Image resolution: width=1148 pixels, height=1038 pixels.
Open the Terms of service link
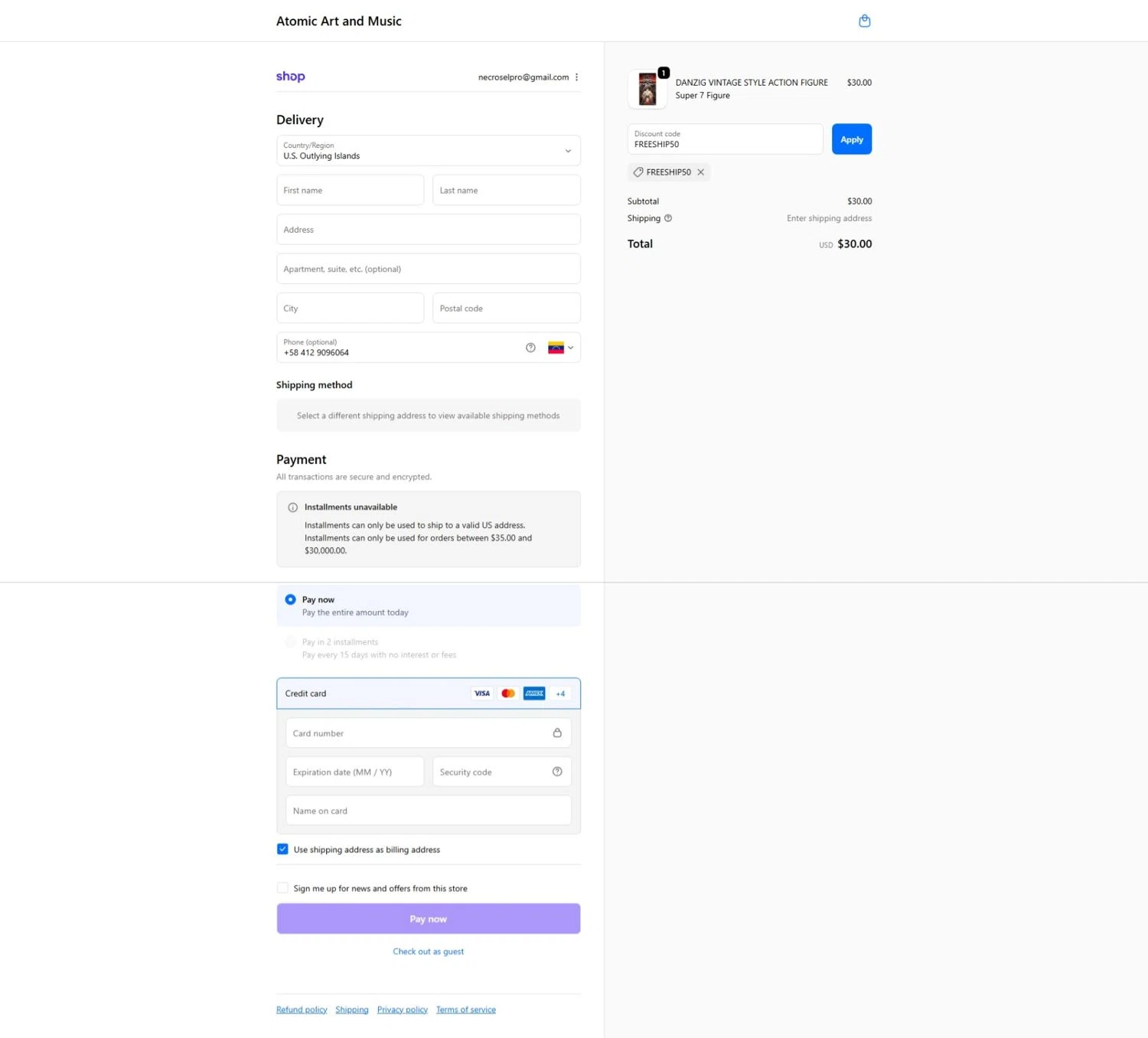(466, 1010)
